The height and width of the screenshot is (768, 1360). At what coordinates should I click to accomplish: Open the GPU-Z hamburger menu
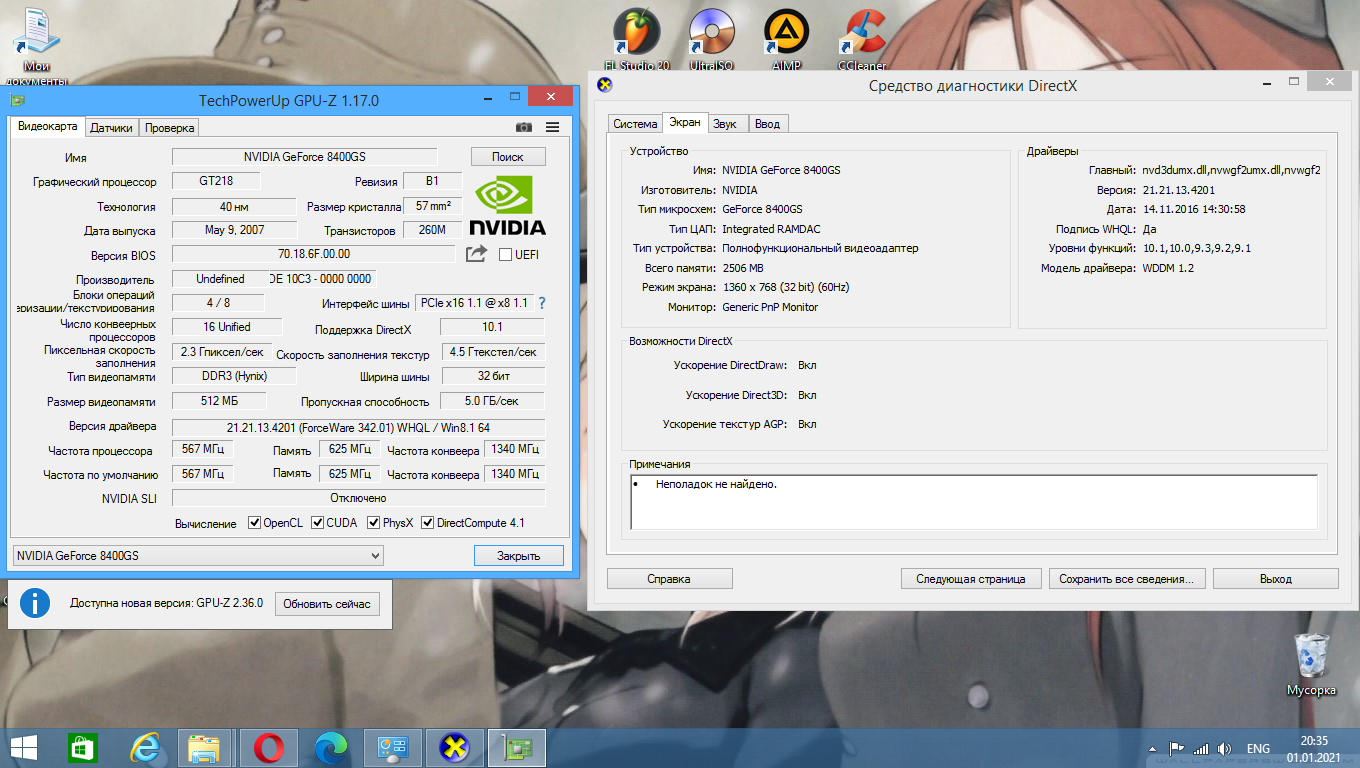pos(552,127)
